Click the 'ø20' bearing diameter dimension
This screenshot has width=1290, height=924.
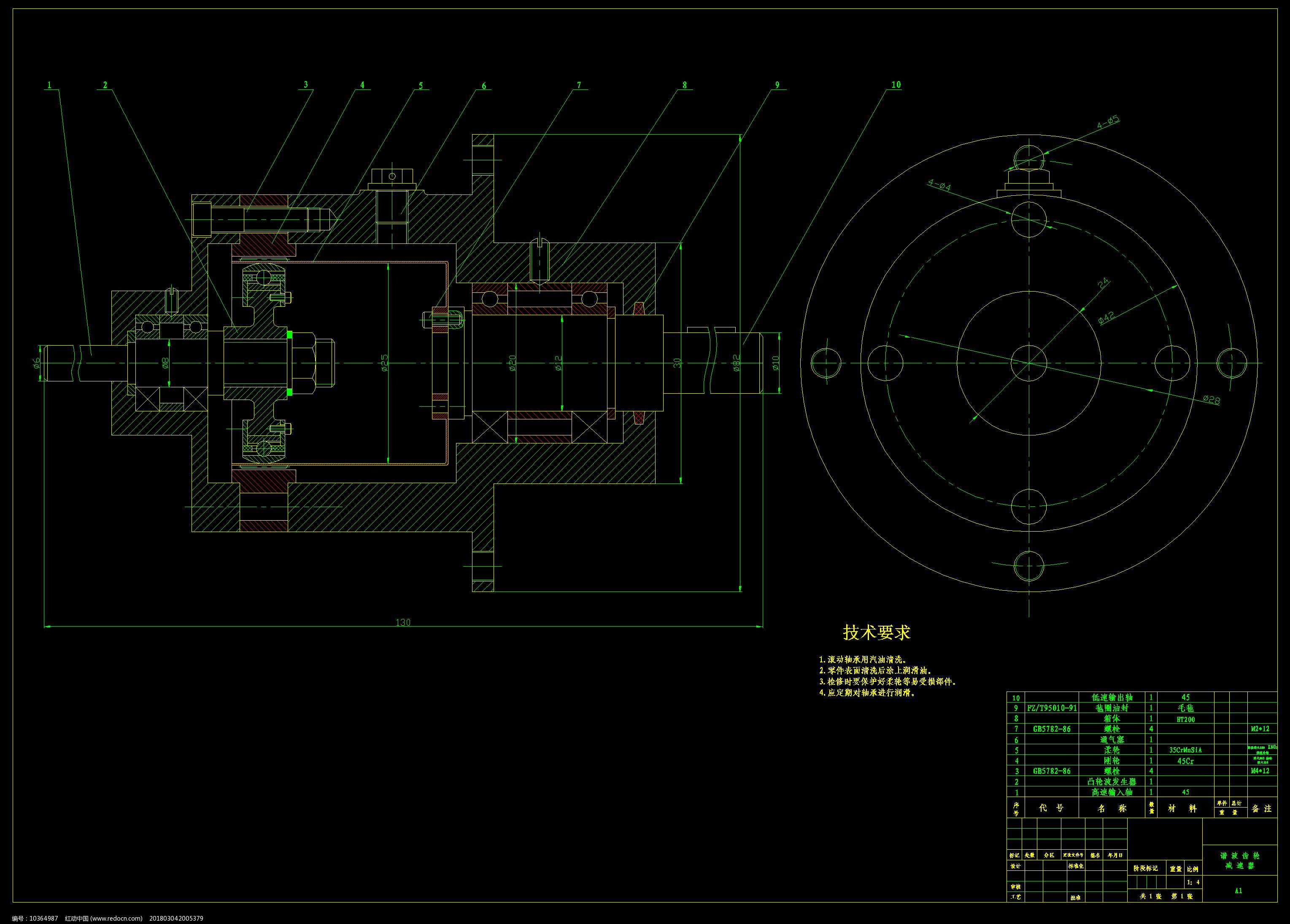(x=512, y=362)
